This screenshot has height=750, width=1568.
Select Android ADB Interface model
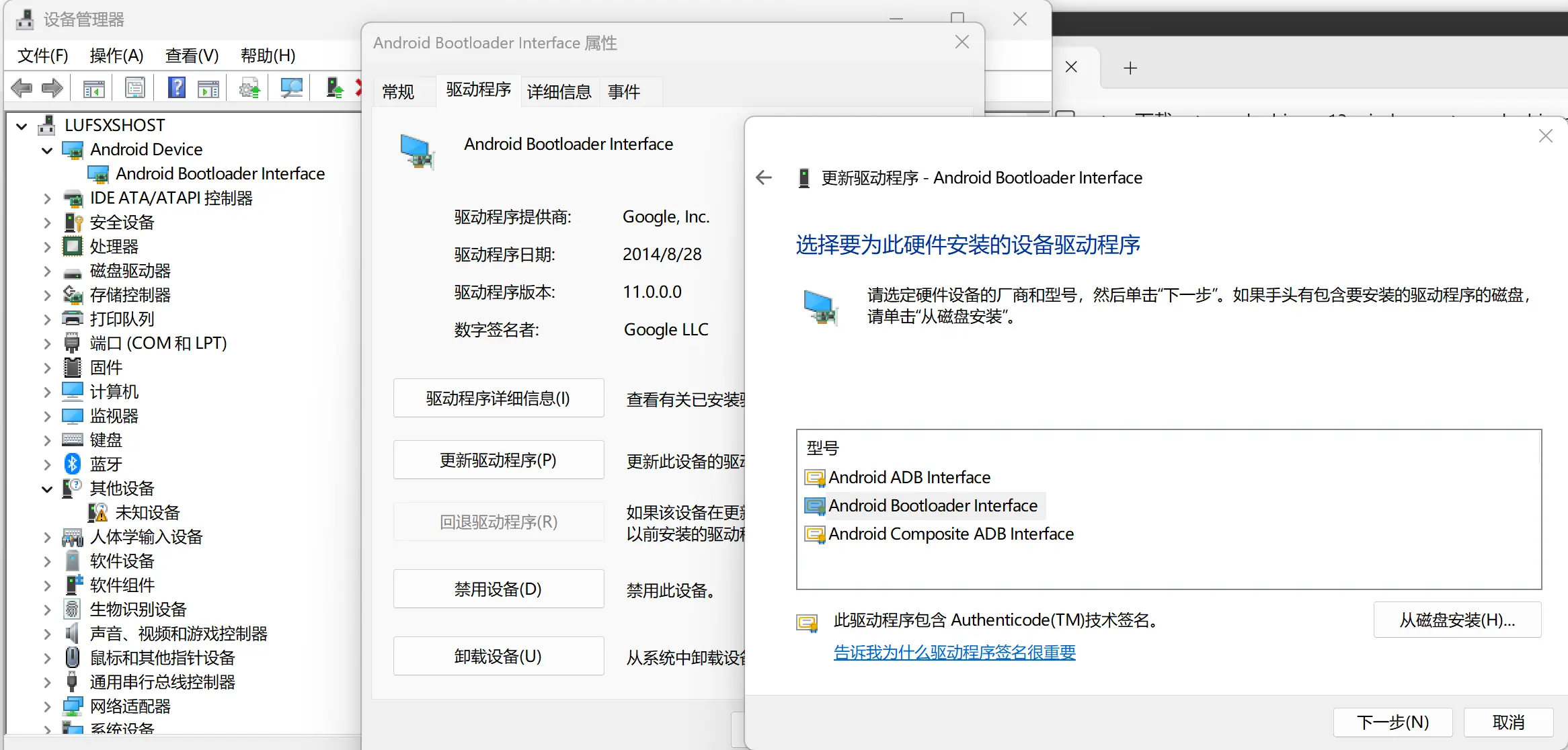[x=909, y=477]
